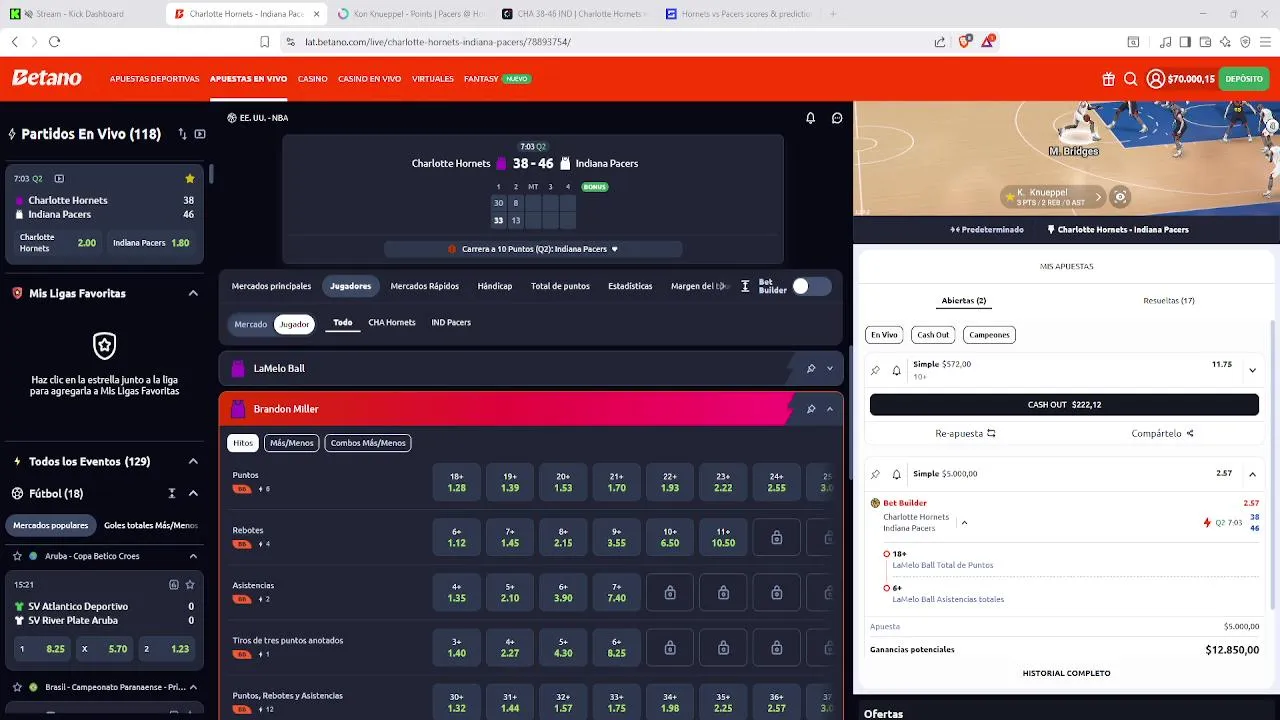The height and width of the screenshot is (720, 1280).
Task: Open Apuestas Deportivas menu item
Action: (x=154, y=79)
